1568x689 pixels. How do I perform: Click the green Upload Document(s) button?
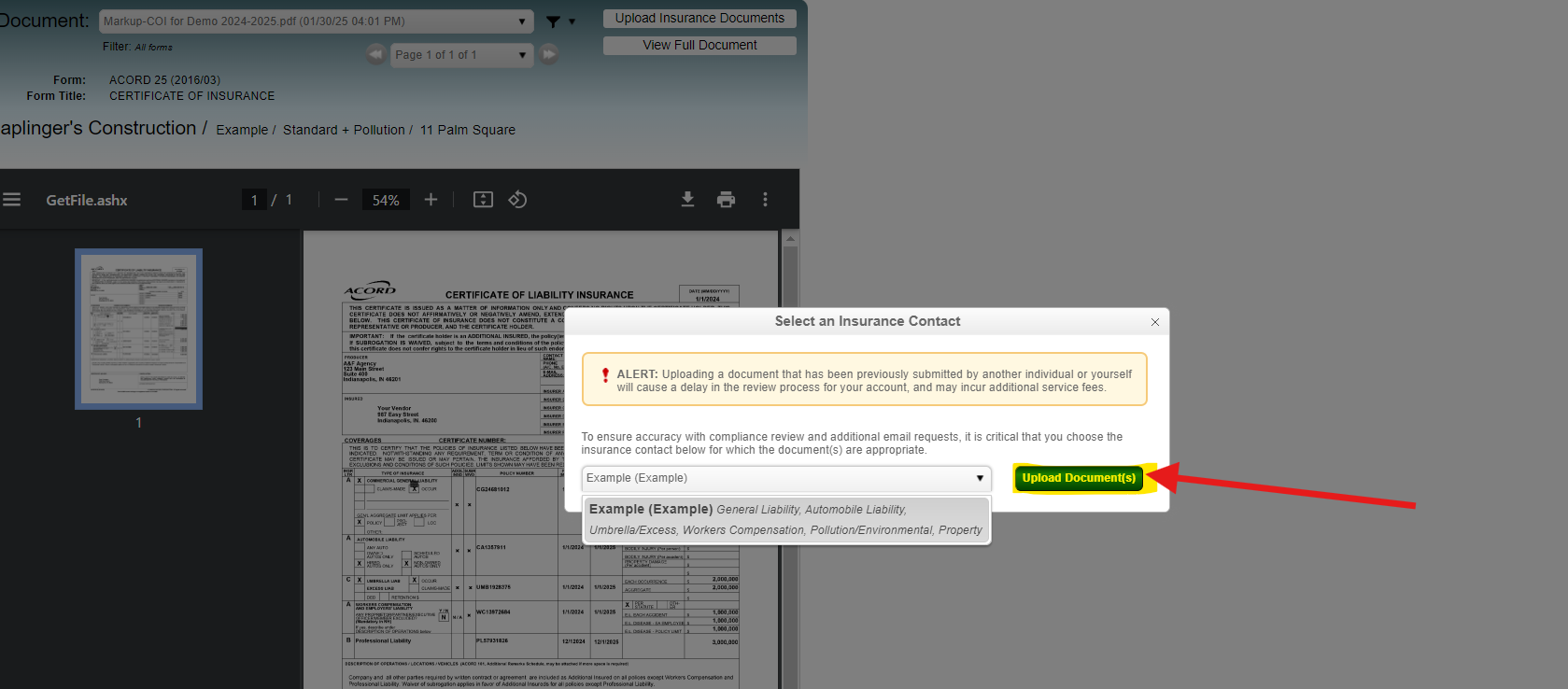pos(1079,478)
